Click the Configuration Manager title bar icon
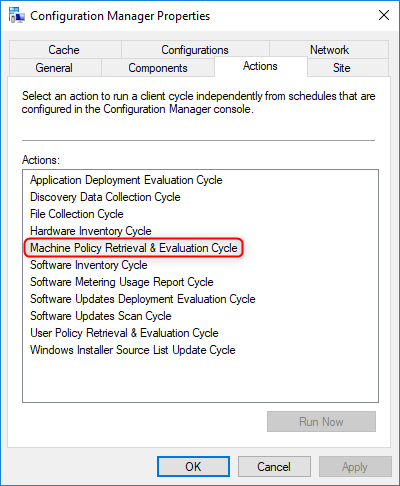The height and width of the screenshot is (486, 400). click(x=16, y=15)
